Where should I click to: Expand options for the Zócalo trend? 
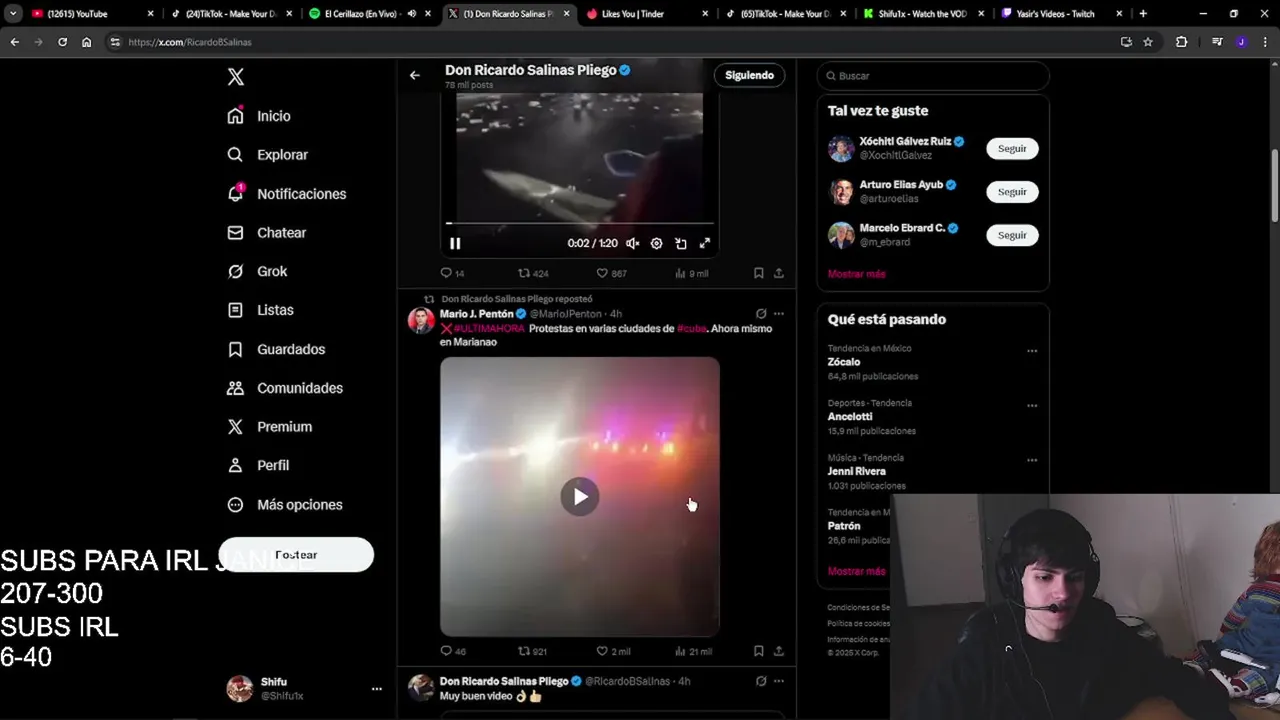point(1032,351)
